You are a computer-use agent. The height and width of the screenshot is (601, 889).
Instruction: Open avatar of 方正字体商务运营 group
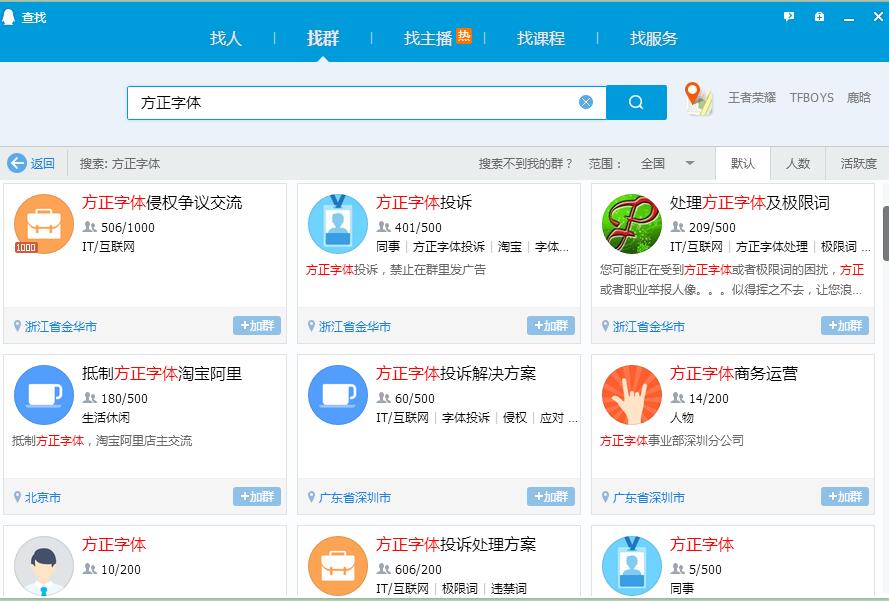coord(632,395)
